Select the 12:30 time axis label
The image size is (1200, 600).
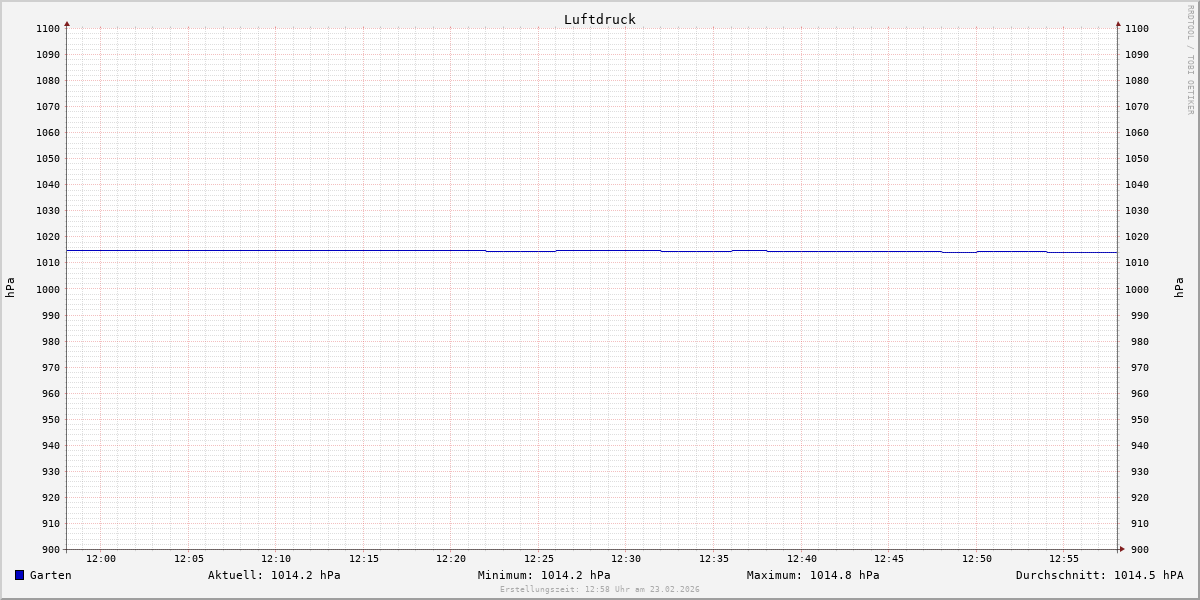click(626, 559)
